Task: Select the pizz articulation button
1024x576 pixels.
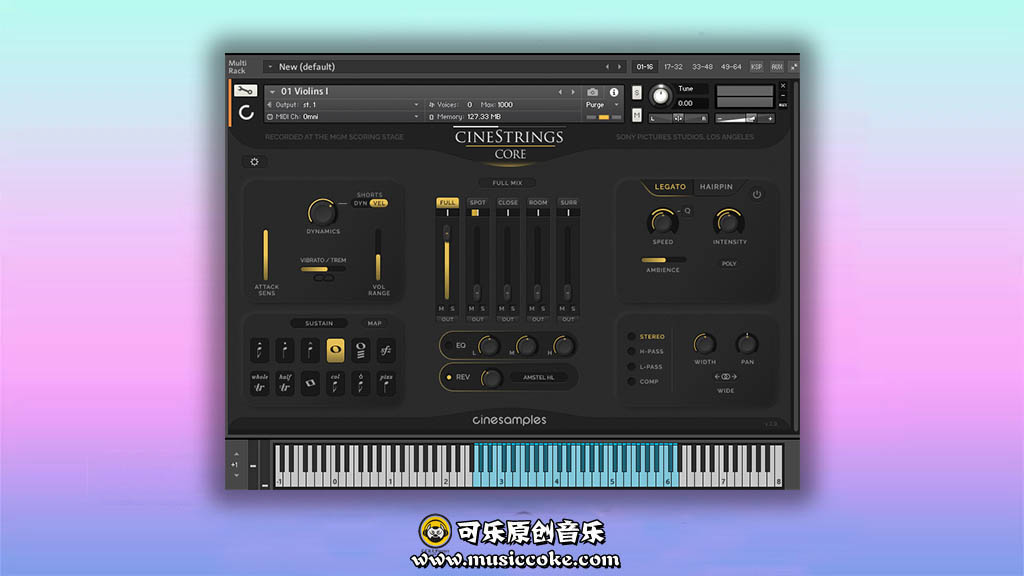Action: point(386,383)
